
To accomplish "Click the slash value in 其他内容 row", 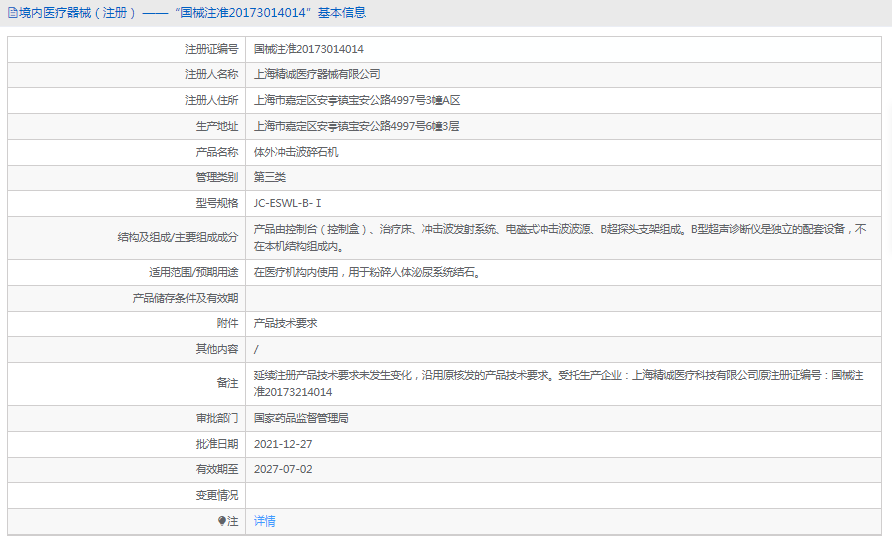I will coord(256,349).
